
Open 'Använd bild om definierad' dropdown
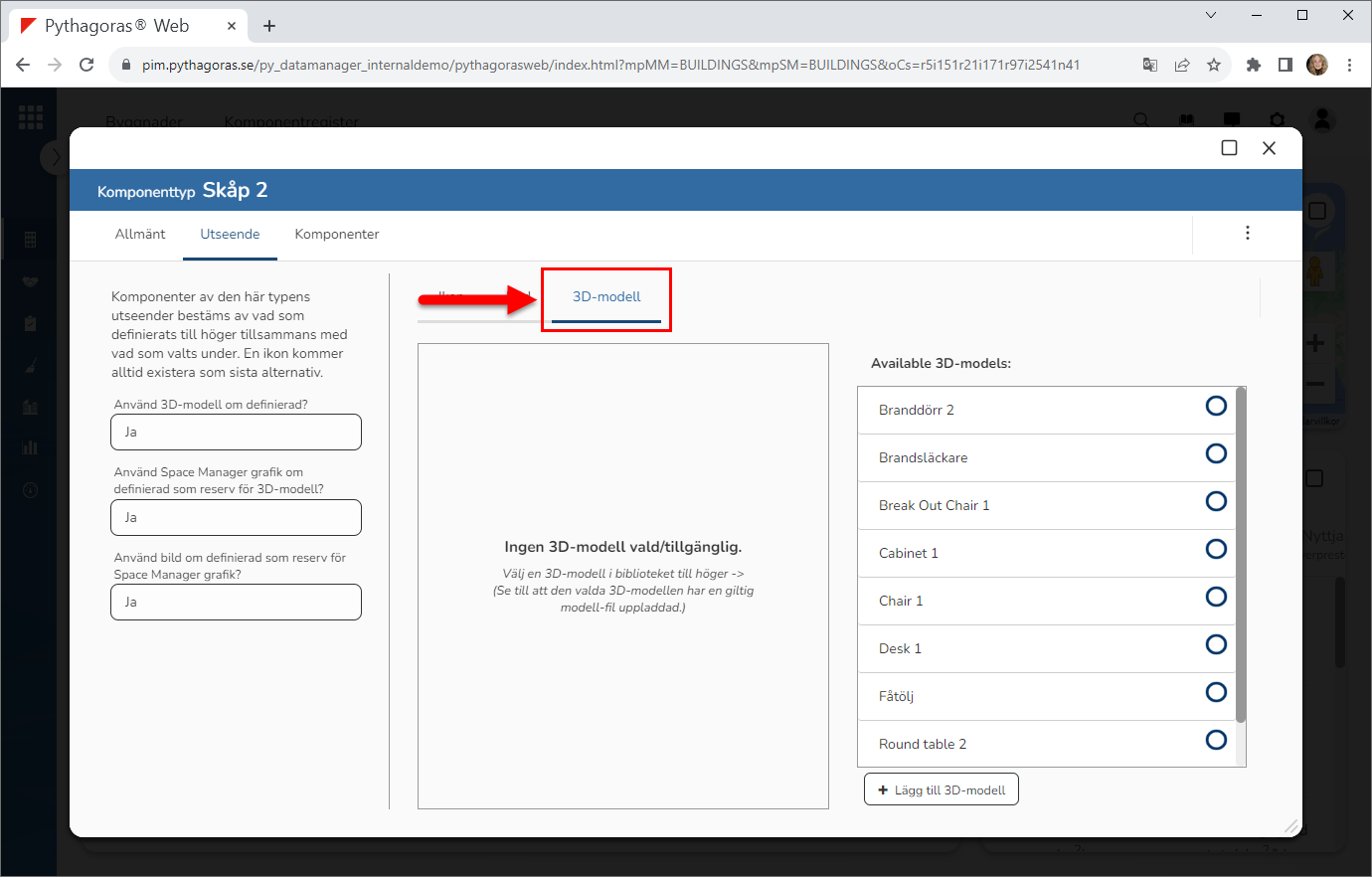pos(236,603)
